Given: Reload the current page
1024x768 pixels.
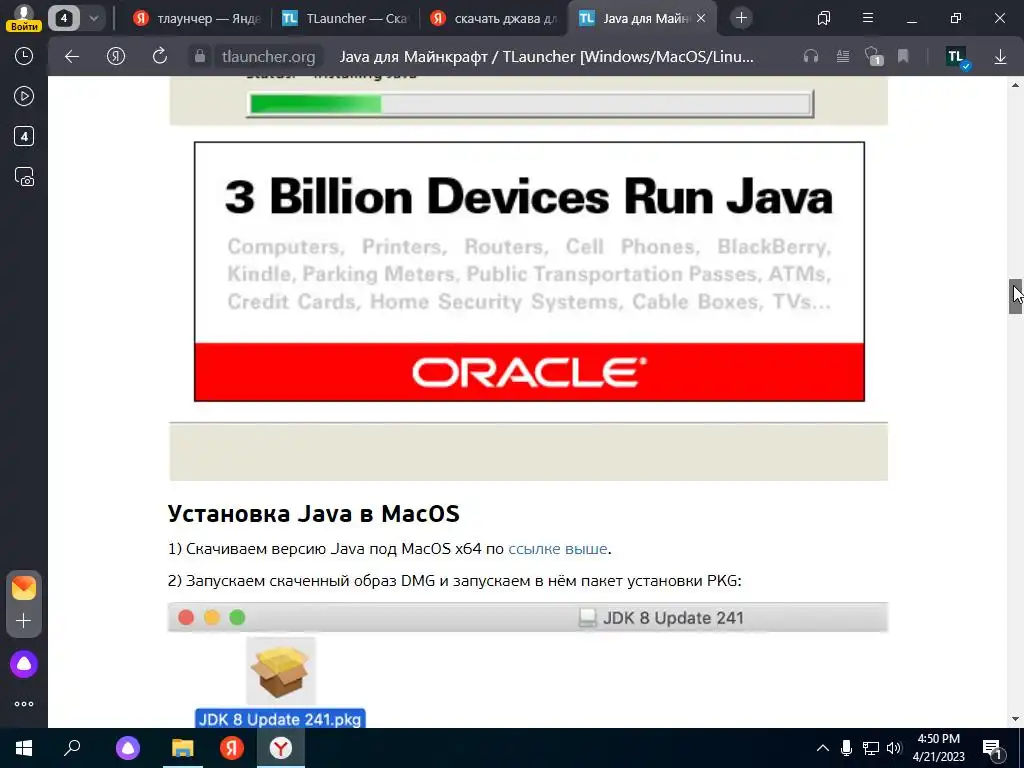Looking at the screenshot, I should pos(160,57).
